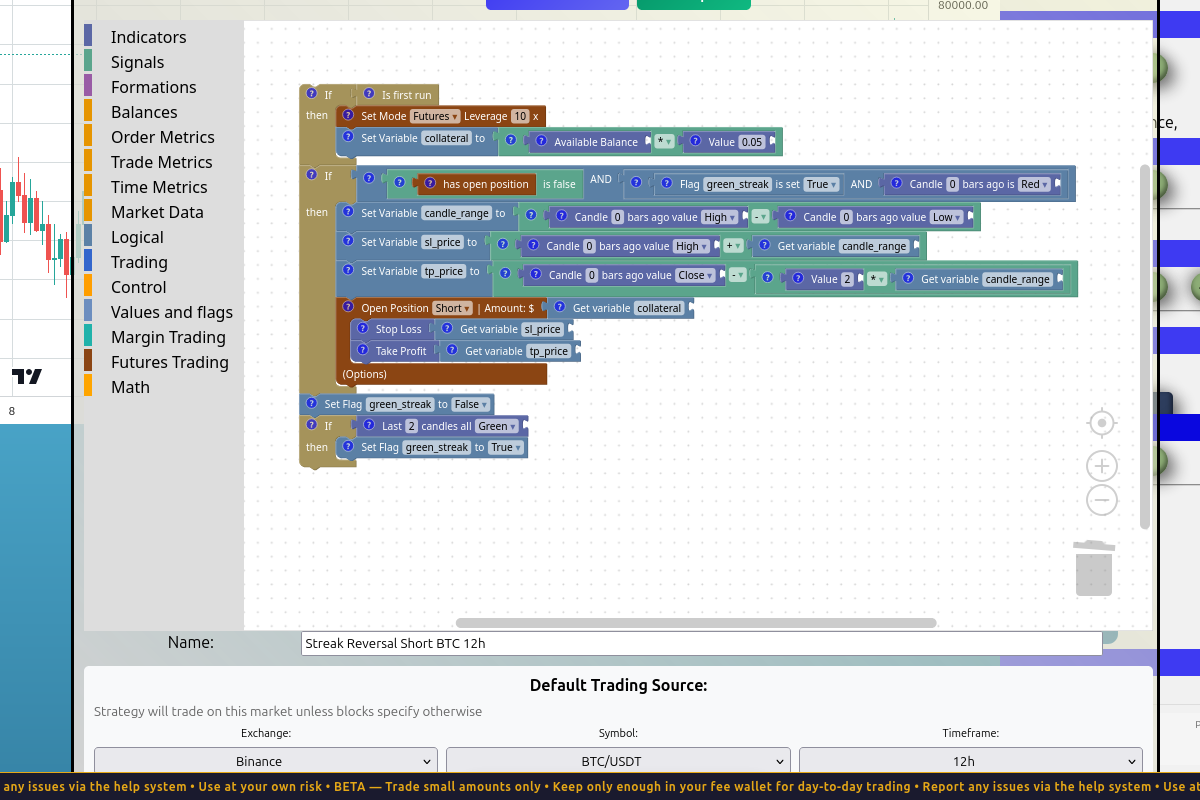
Task: Open the Margin Trading category
Action: 168,337
